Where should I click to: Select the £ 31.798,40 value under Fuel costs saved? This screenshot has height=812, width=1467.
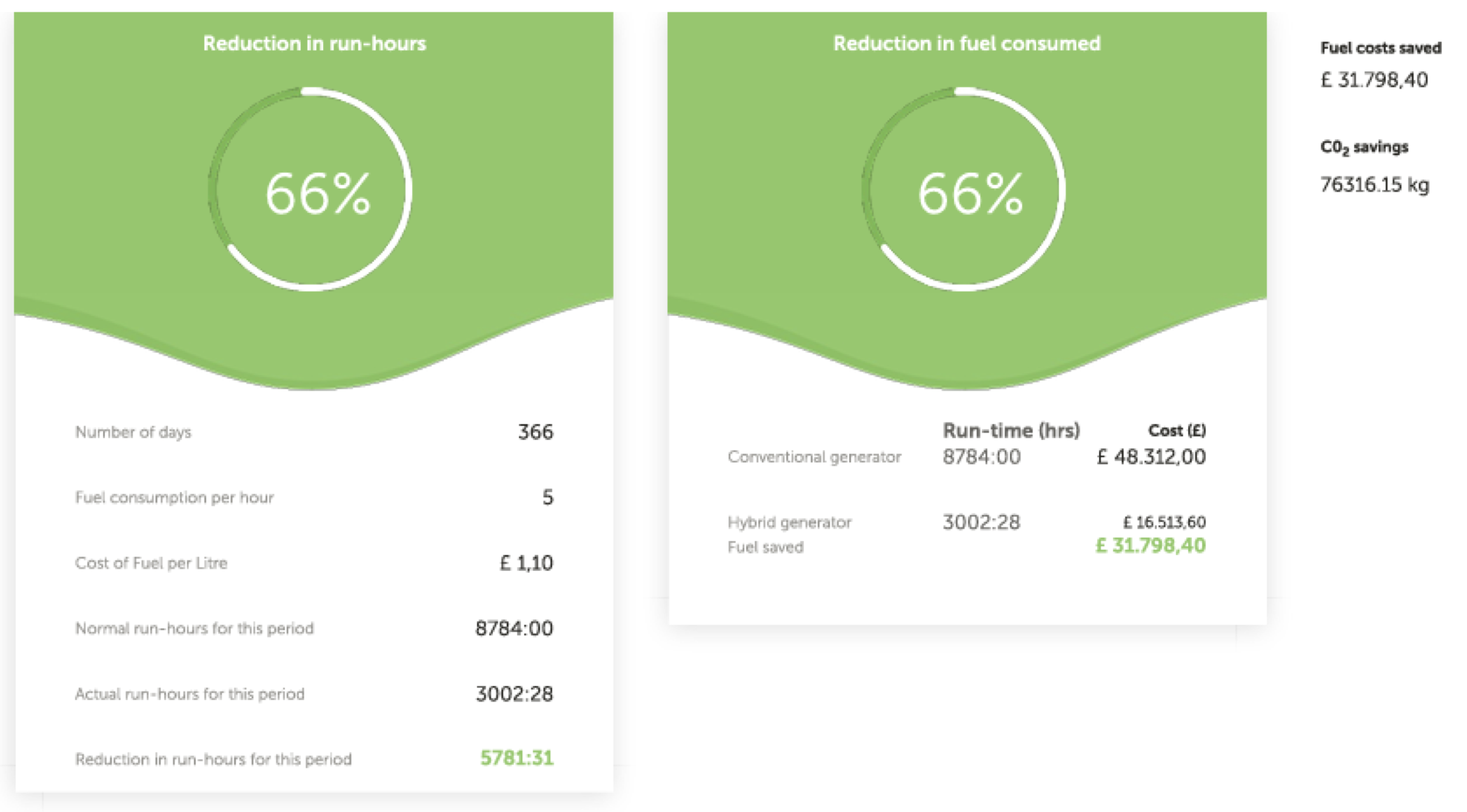tap(1374, 80)
